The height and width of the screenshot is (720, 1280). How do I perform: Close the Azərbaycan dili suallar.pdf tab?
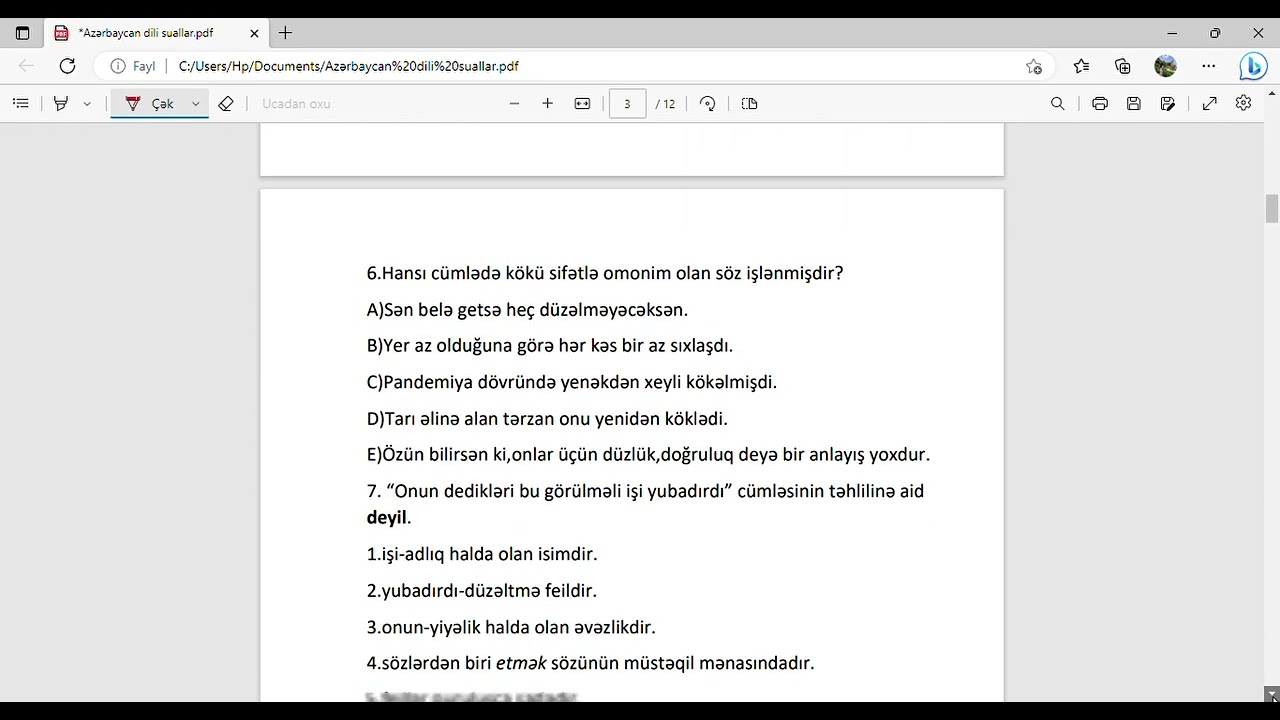pyautogui.click(x=254, y=33)
